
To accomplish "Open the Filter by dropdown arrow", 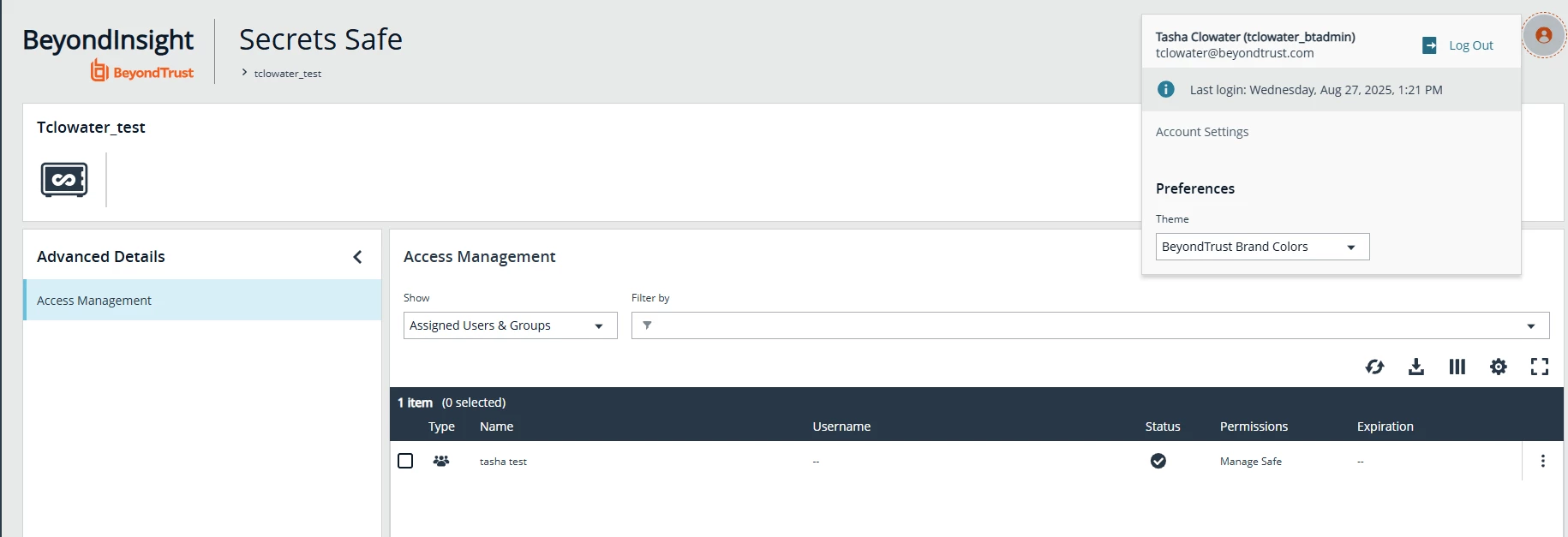I will pos(1530,326).
